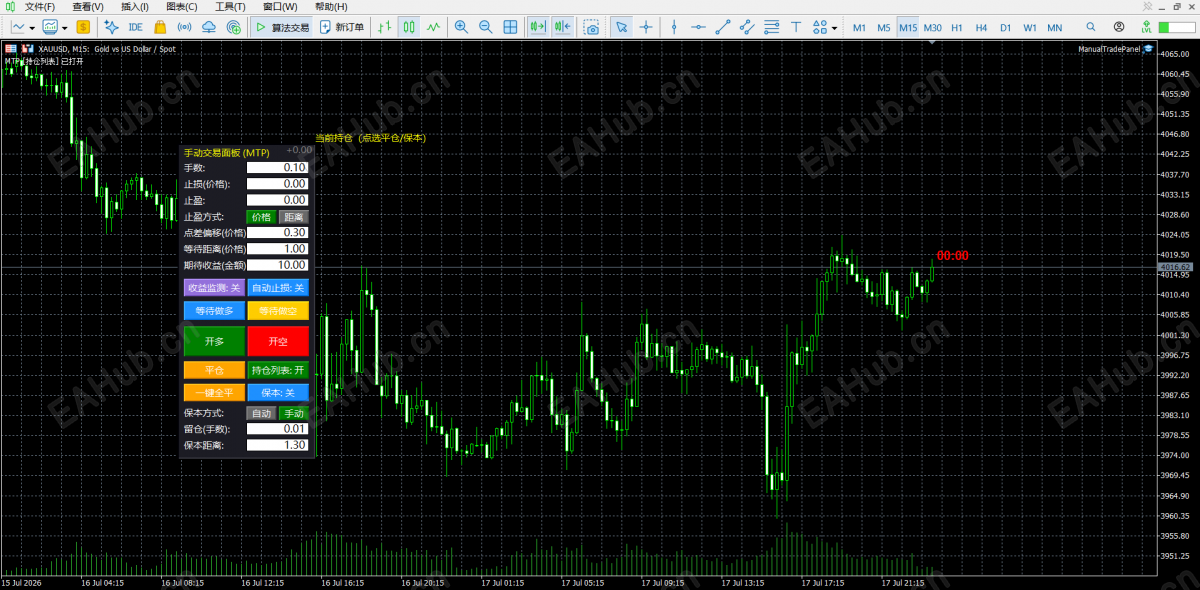
Task: Select the text label tool
Action: (x=797, y=27)
